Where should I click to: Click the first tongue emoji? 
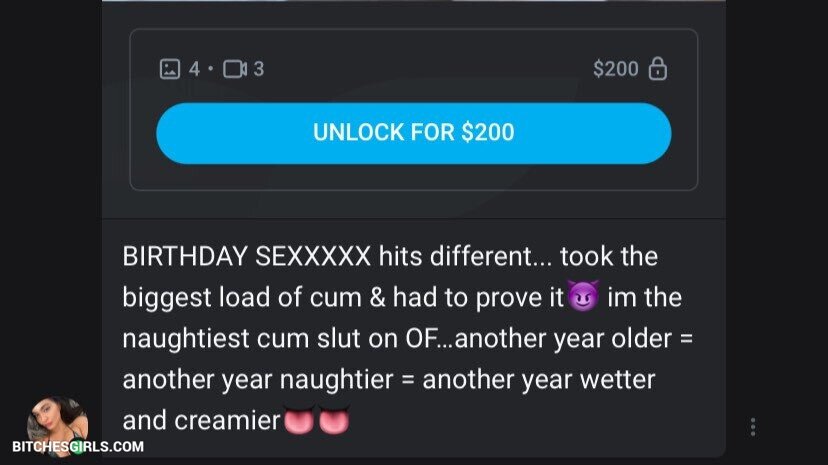299,420
